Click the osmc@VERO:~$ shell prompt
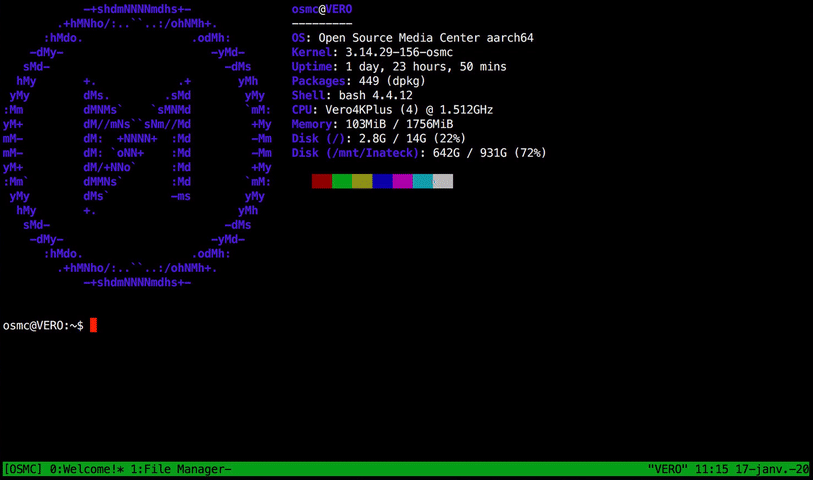Screen dimensions: 813x480 coord(43,326)
